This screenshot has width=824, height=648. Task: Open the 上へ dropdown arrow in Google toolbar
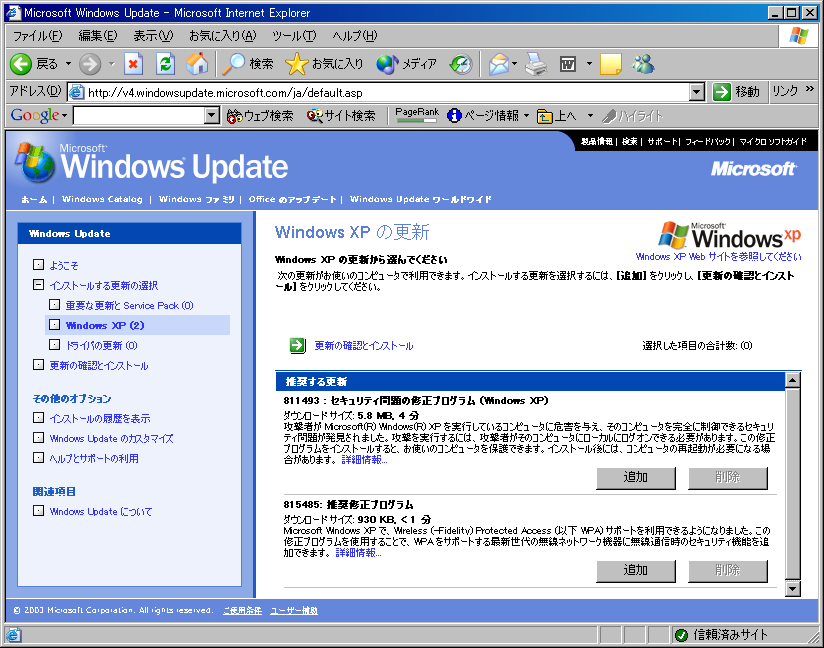[590, 116]
